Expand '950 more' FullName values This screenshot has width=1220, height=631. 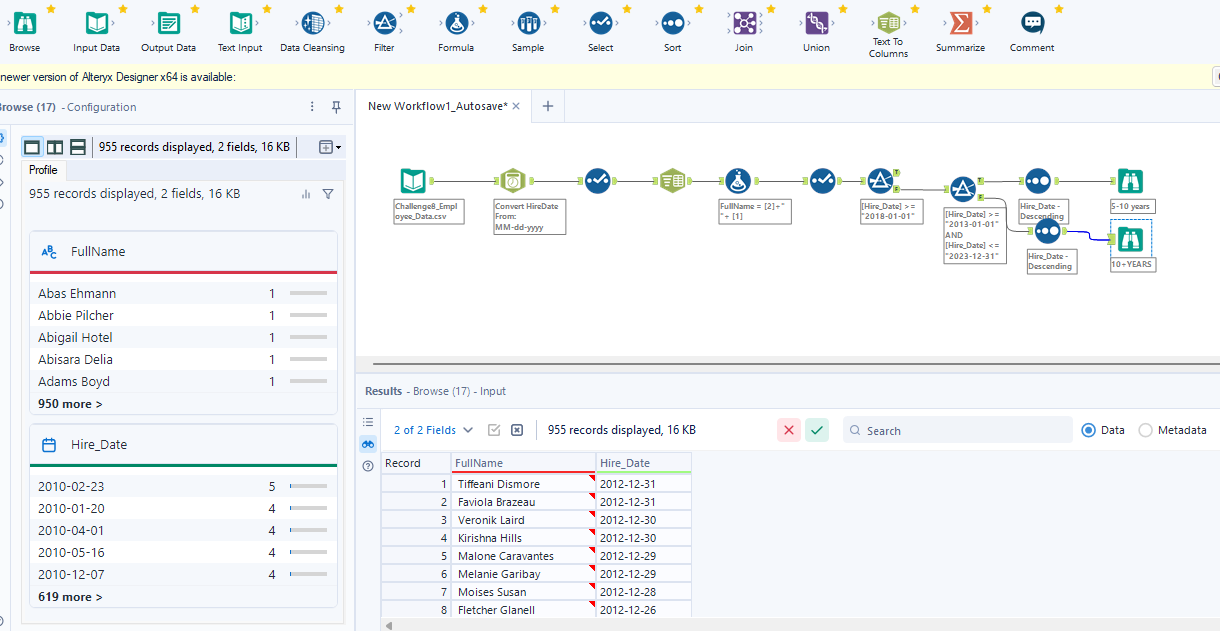(x=70, y=404)
